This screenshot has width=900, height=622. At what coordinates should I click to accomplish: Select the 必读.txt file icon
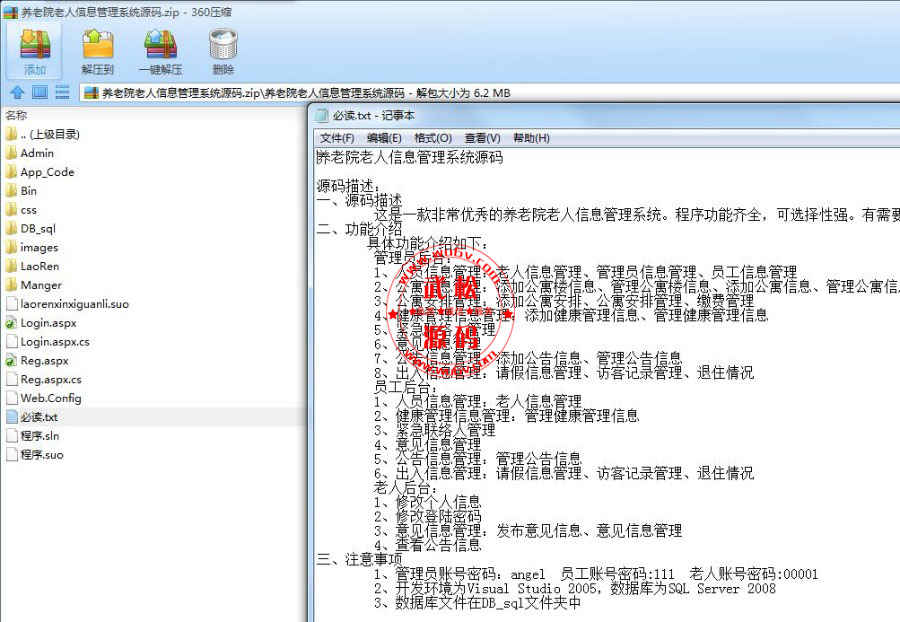pyautogui.click(x=11, y=417)
